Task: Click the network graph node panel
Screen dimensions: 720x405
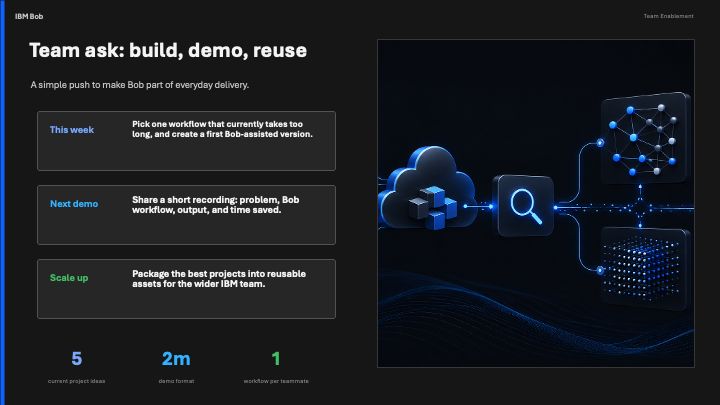Action: click(x=645, y=138)
